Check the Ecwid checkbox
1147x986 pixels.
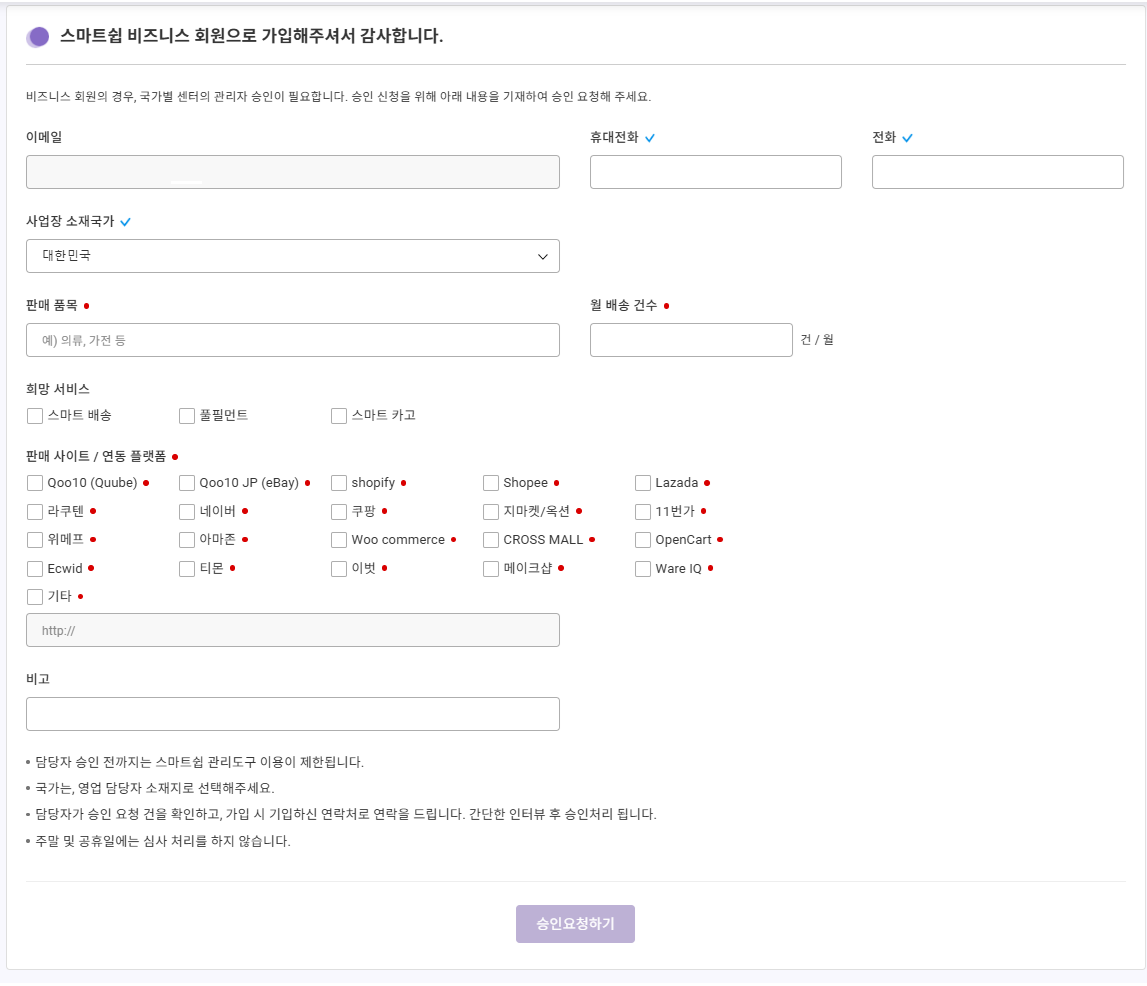click(x=34, y=568)
